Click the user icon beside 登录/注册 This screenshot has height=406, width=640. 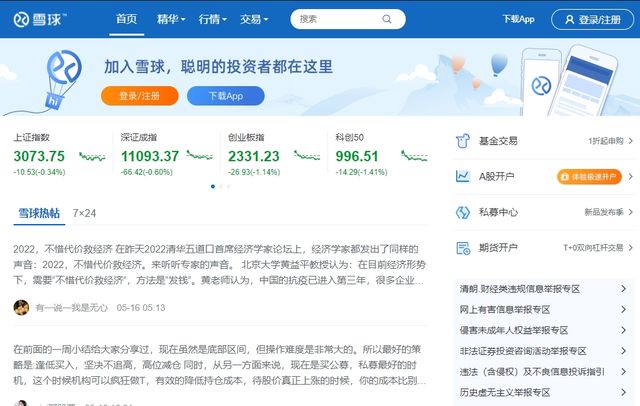569,20
